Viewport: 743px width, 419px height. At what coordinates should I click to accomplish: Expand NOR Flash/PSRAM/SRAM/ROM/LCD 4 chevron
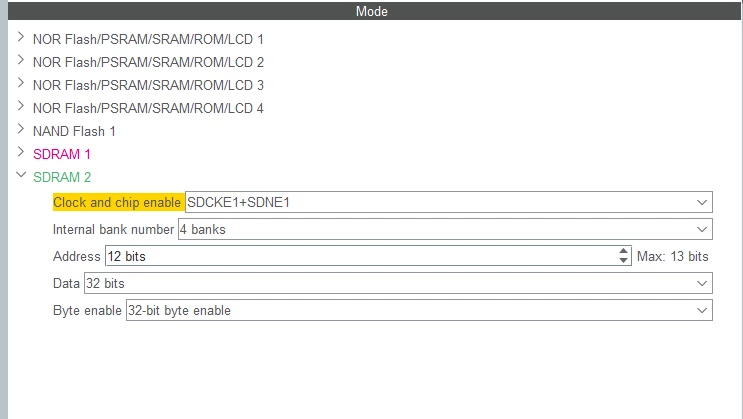pos(20,106)
